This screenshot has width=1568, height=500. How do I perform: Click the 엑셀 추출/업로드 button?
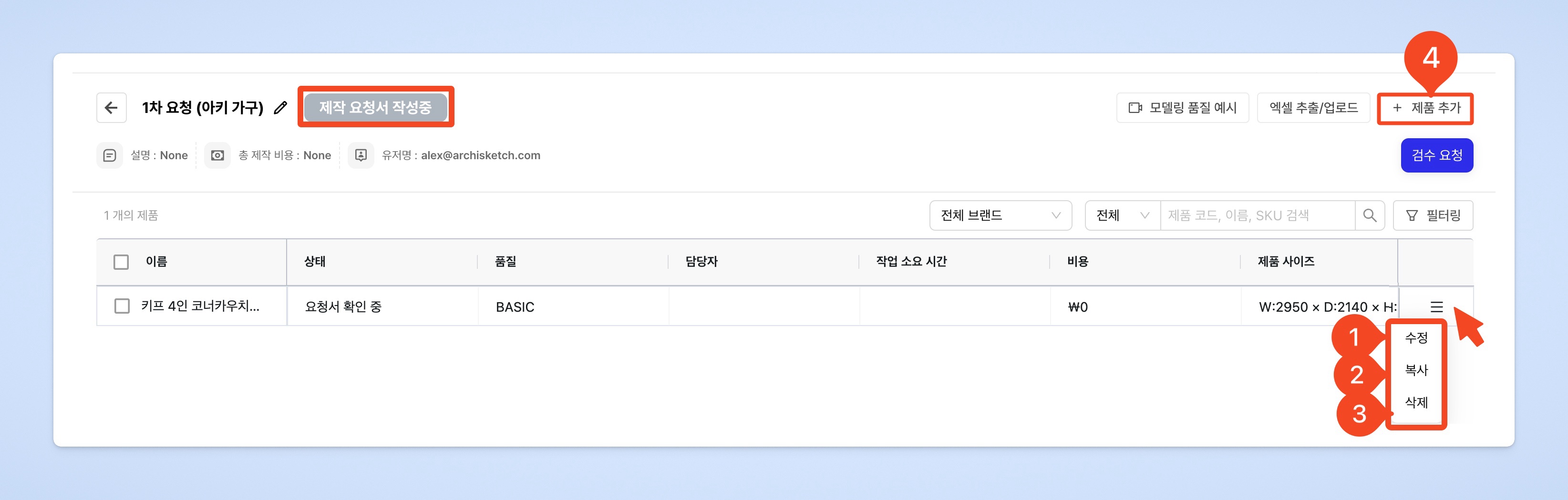coord(1313,108)
